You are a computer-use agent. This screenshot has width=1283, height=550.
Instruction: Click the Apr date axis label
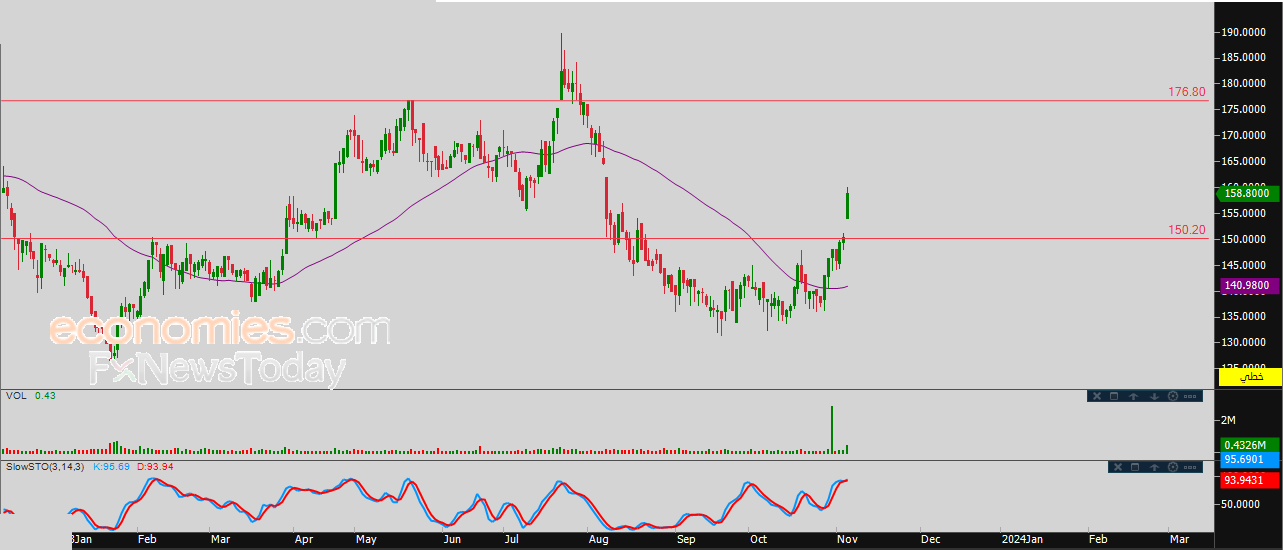(304, 539)
